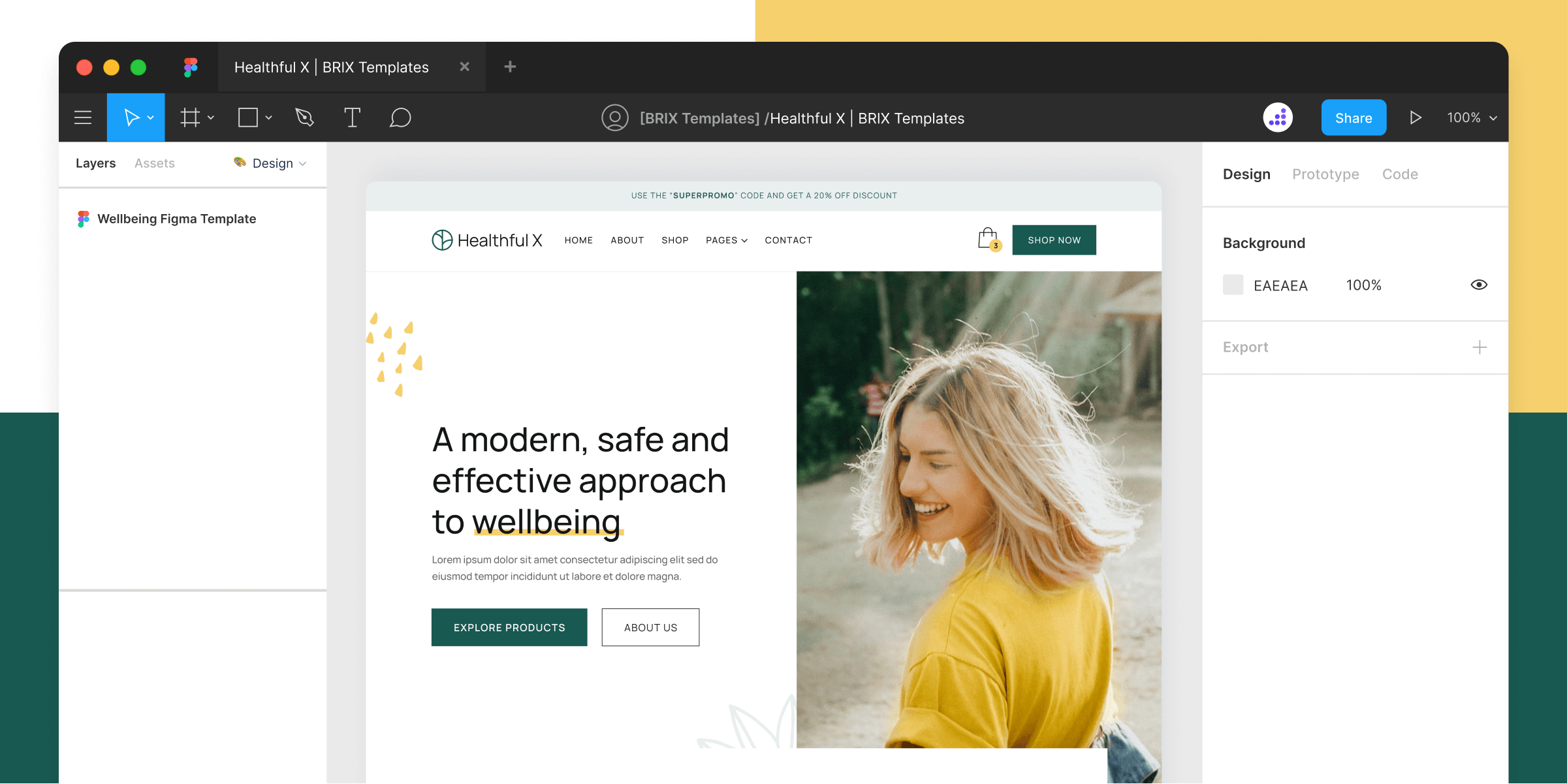Click HOME in the site navigation
Image resolution: width=1567 pixels, height=784 pixels.
578,240
